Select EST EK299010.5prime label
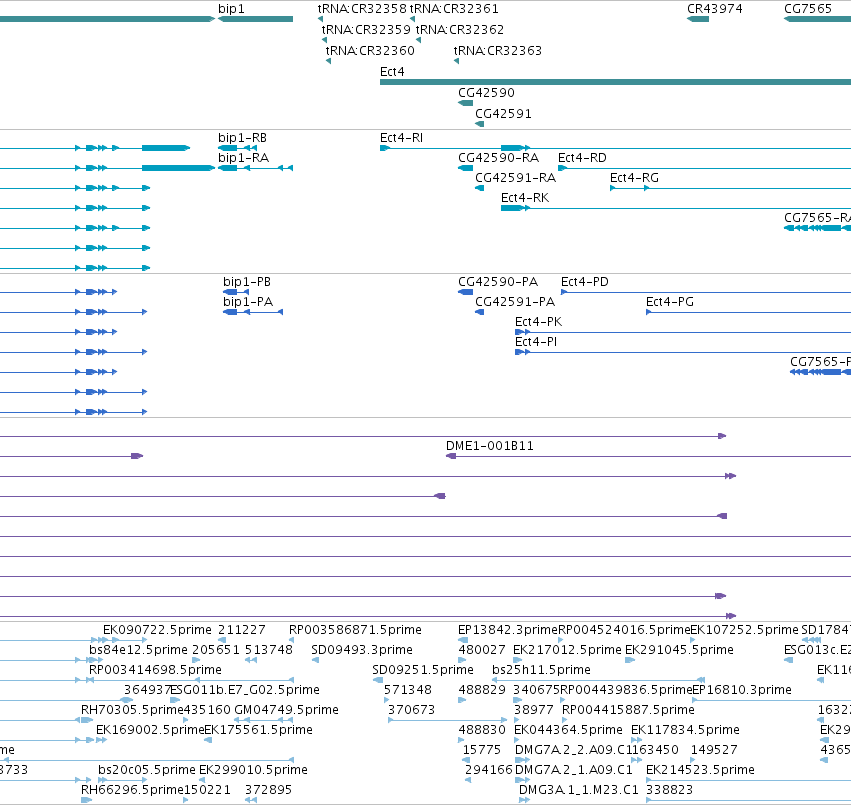The image size is (851, 805). click(x=253, y=771)
